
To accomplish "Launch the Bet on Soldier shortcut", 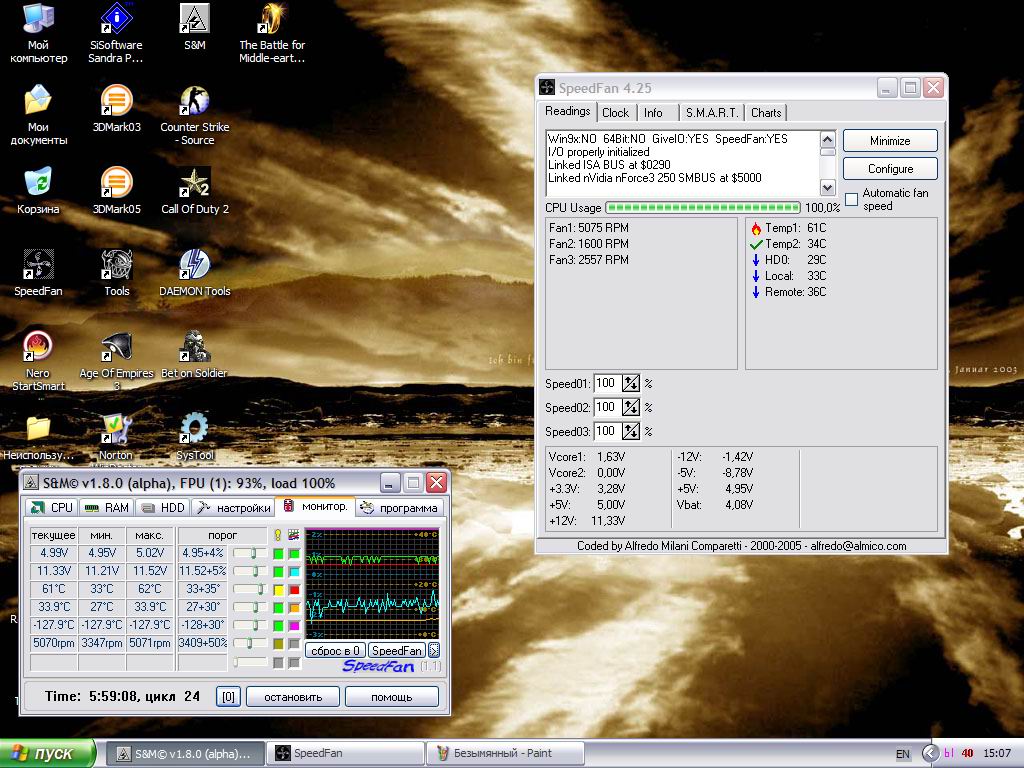I will coord(195,355).
